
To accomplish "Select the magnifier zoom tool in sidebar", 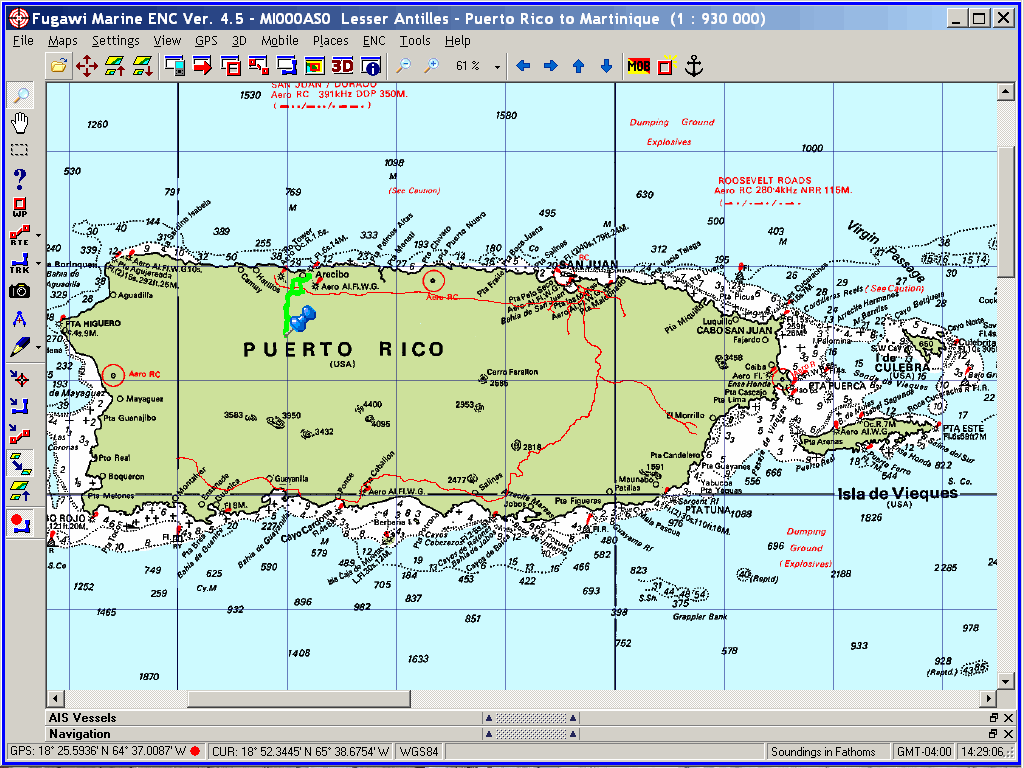I will (x=22, y=95).
